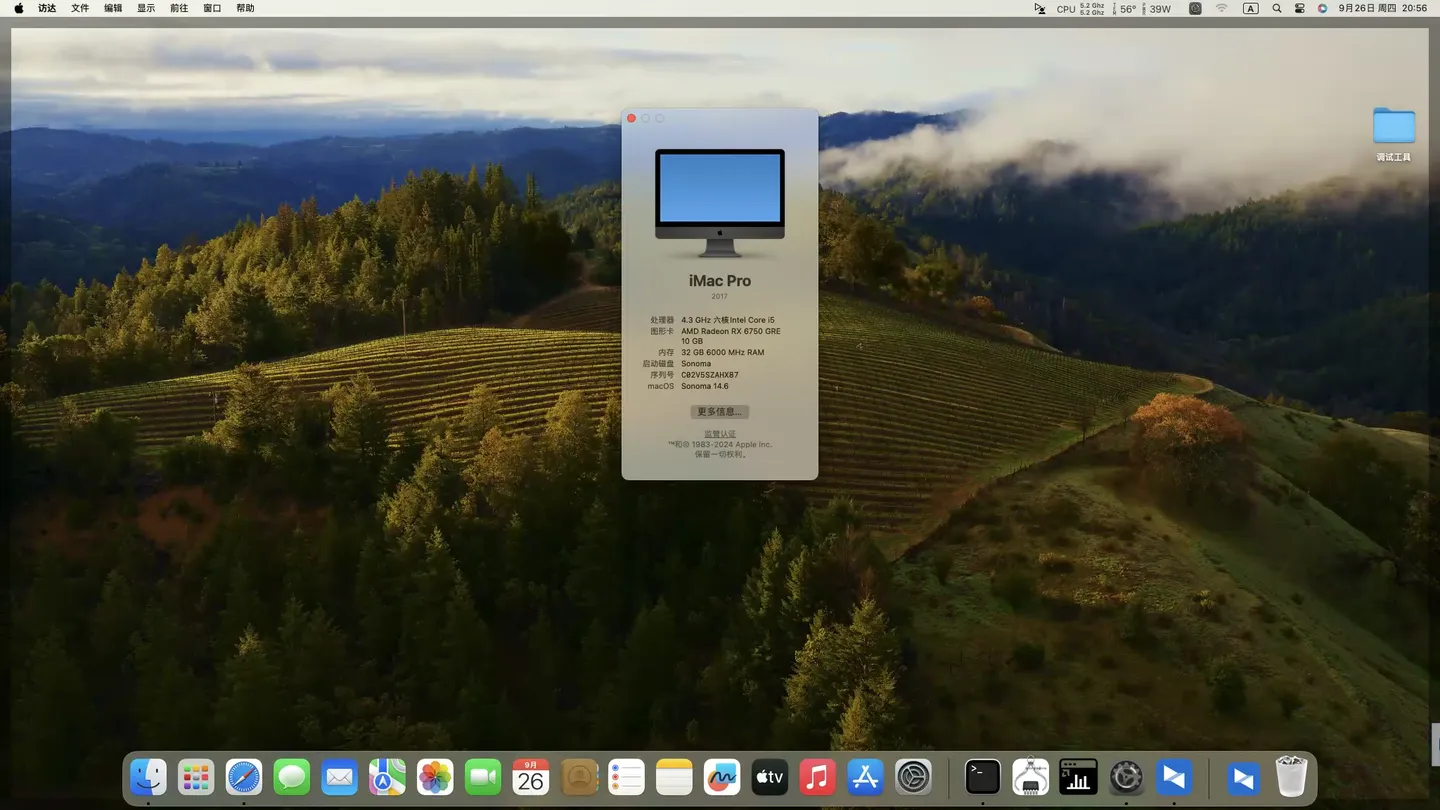The image size is (1440, 810).
Task: Open the Photos app in the Dock
Action: coord(435,777)
